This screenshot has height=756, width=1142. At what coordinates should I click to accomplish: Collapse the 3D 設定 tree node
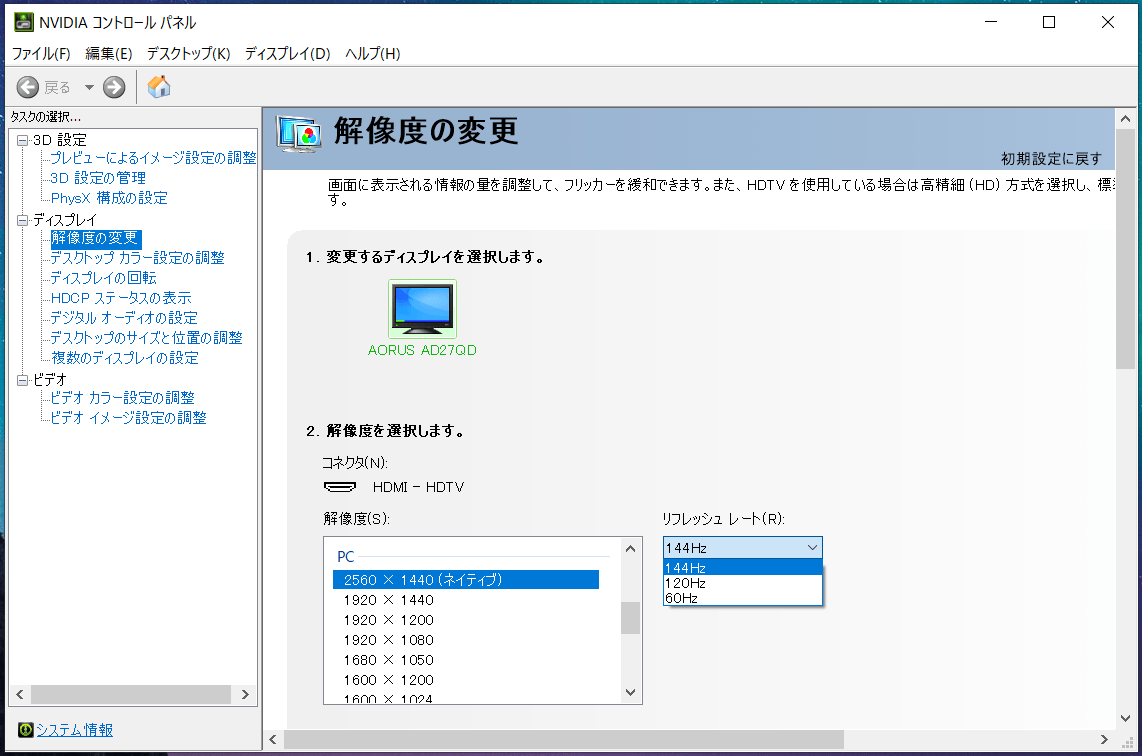[23, 141]
